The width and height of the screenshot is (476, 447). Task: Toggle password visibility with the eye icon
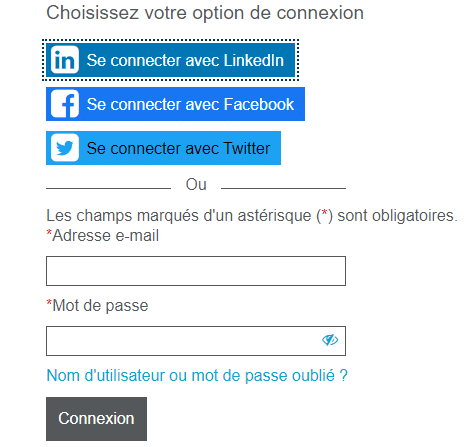coord(330,340)
